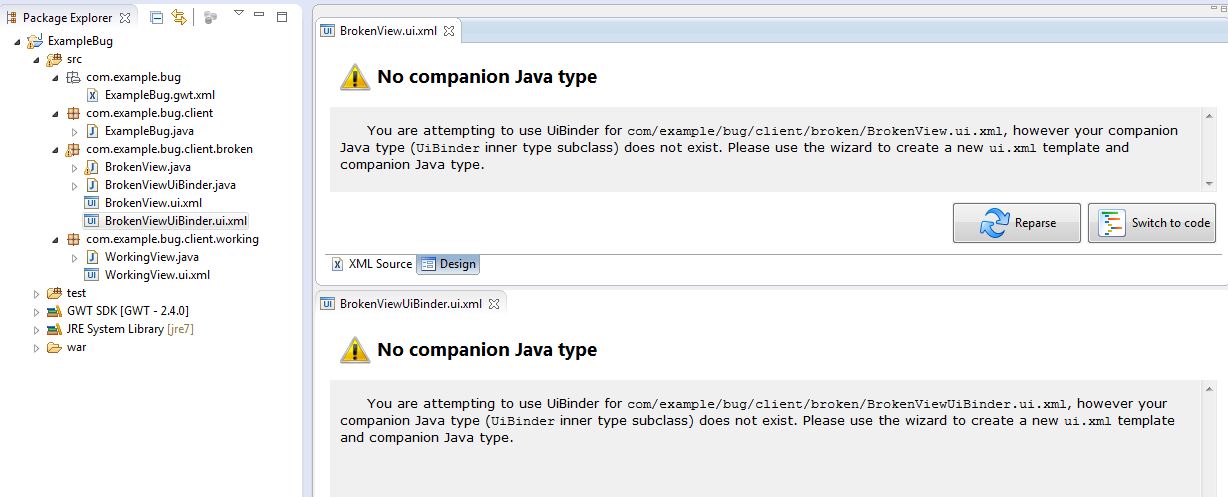Collapse the src folder

[37, 60]
